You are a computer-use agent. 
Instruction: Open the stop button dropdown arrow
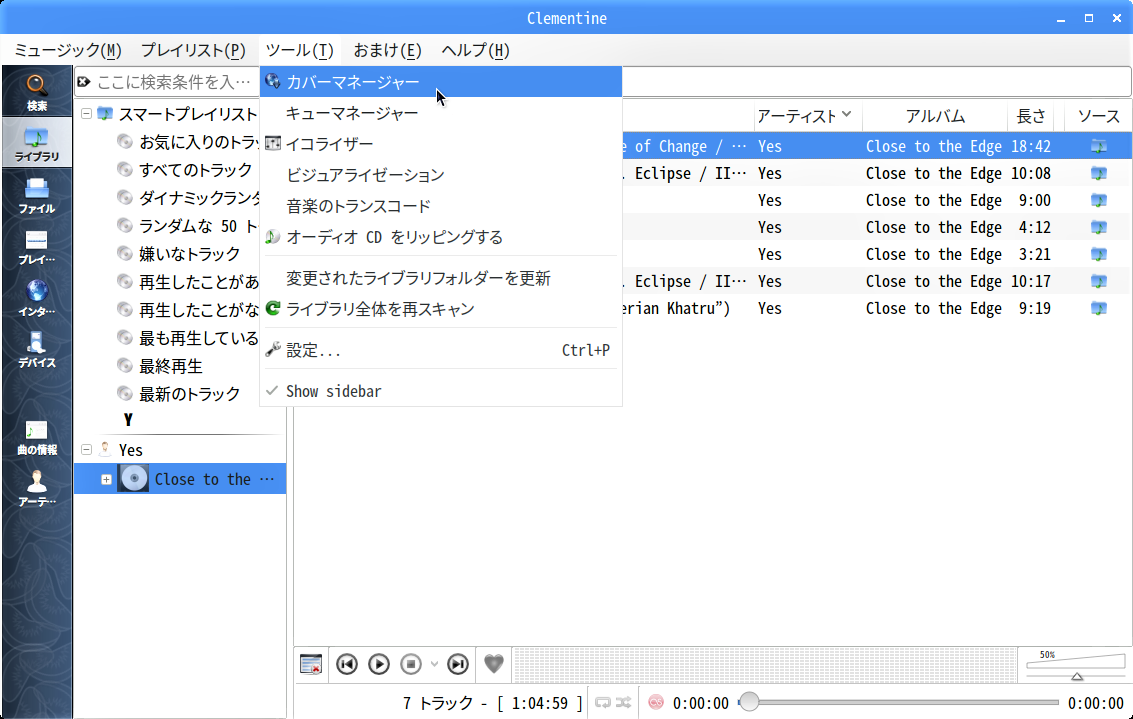[434, 664]
